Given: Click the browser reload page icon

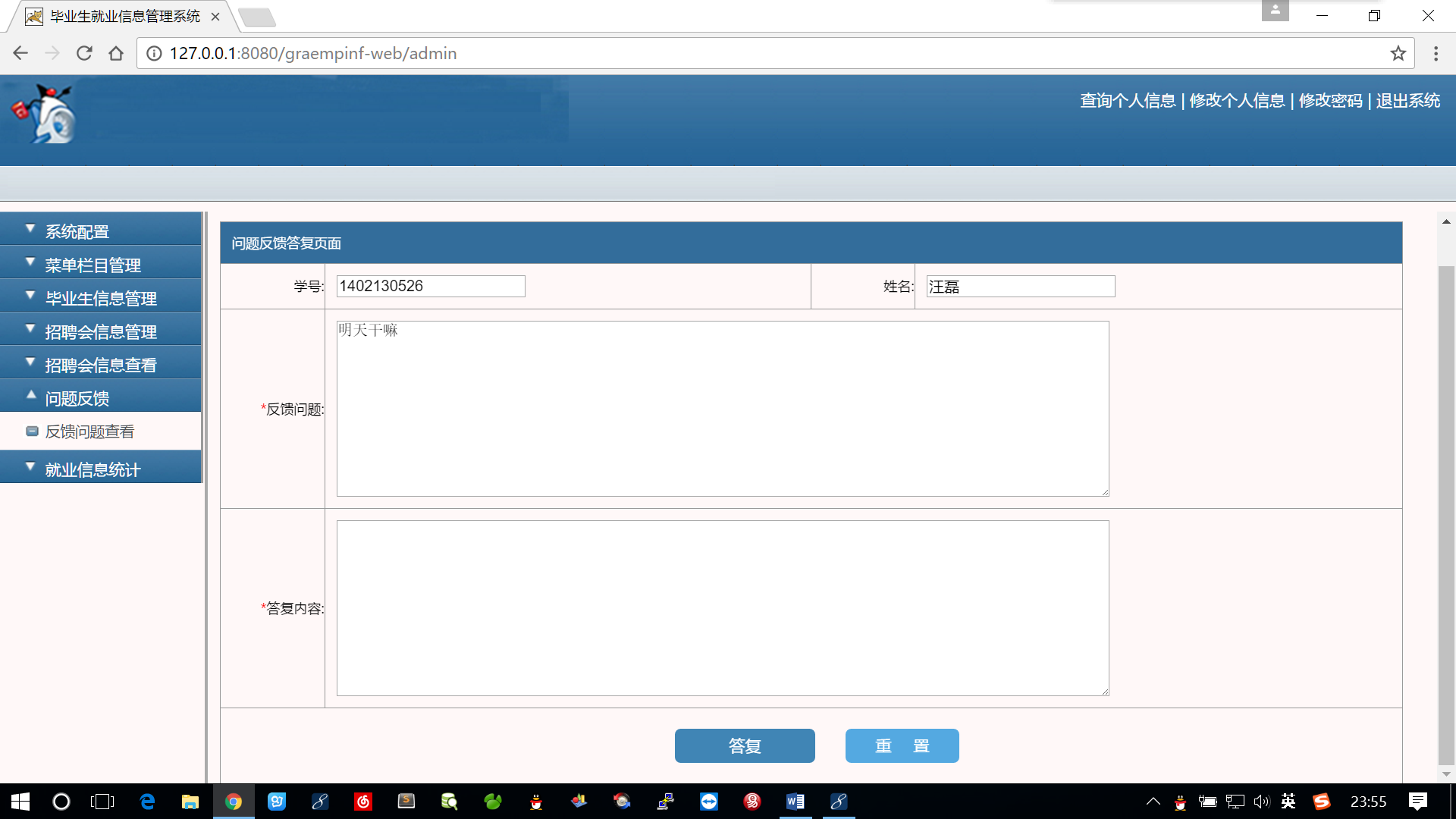Looking at the screenshot, I should tap(84, 53).
